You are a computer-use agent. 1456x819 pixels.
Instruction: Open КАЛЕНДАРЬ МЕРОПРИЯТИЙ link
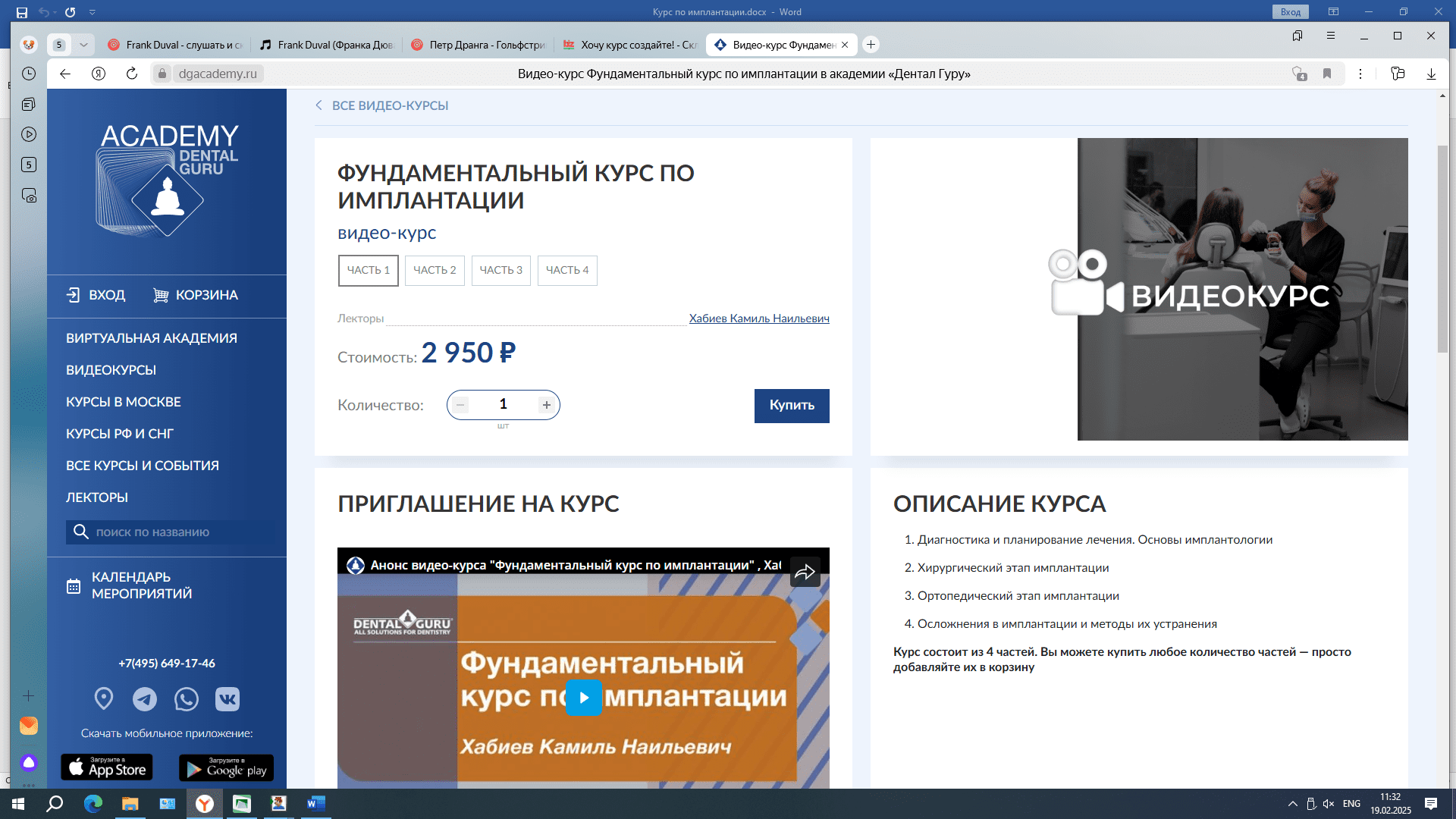click(129, 585)
